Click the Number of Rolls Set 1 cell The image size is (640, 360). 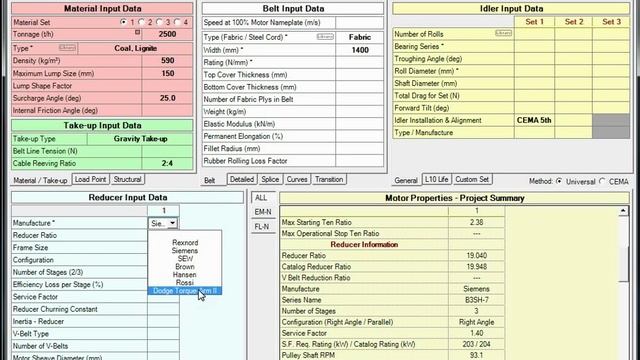pyautogui.click(x=534, y=34)
